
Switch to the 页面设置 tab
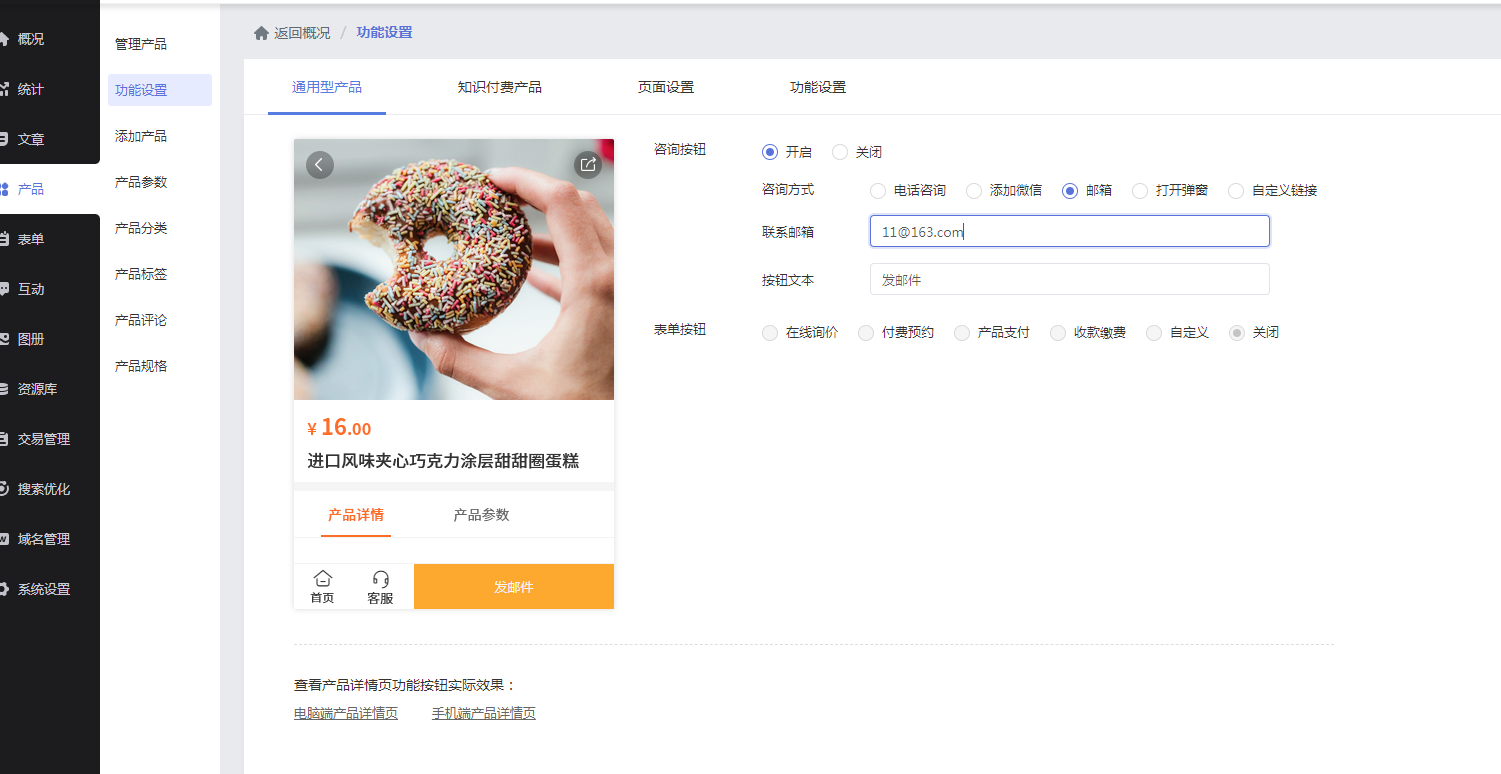(665, 87)
